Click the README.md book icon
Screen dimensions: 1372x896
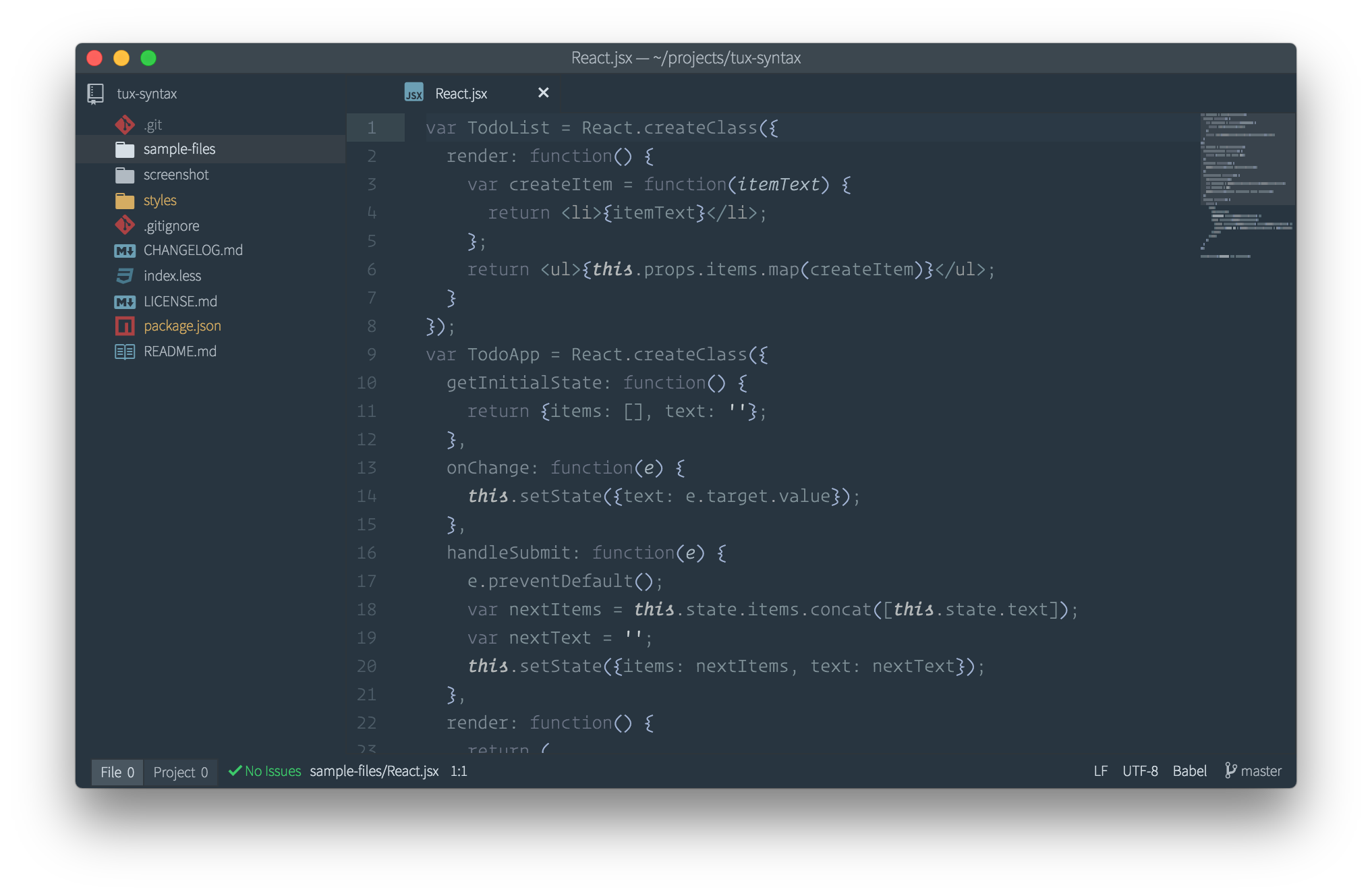point(125,352)
